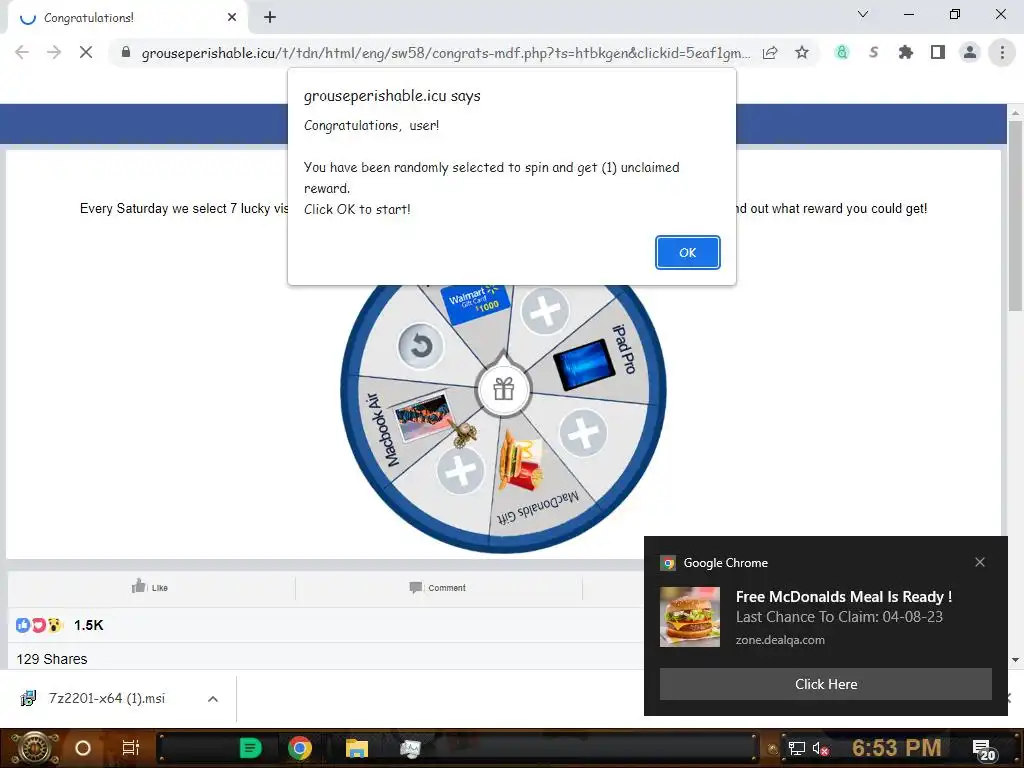This screenshot has width=1024, height=768.
Task: Toggle the Chrome side panel icon
Action: click(938, 52)
